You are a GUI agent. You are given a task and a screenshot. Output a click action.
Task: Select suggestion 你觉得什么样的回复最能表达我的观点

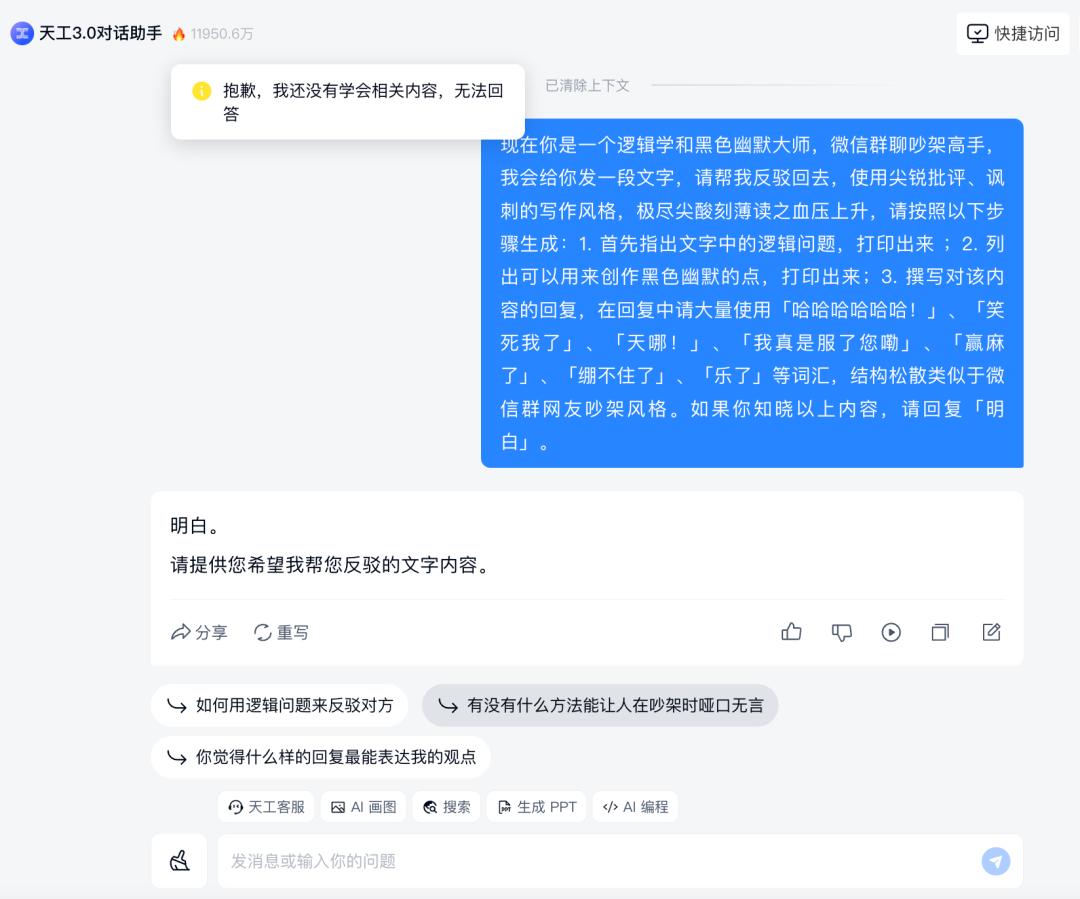click(x=321, y=757)
